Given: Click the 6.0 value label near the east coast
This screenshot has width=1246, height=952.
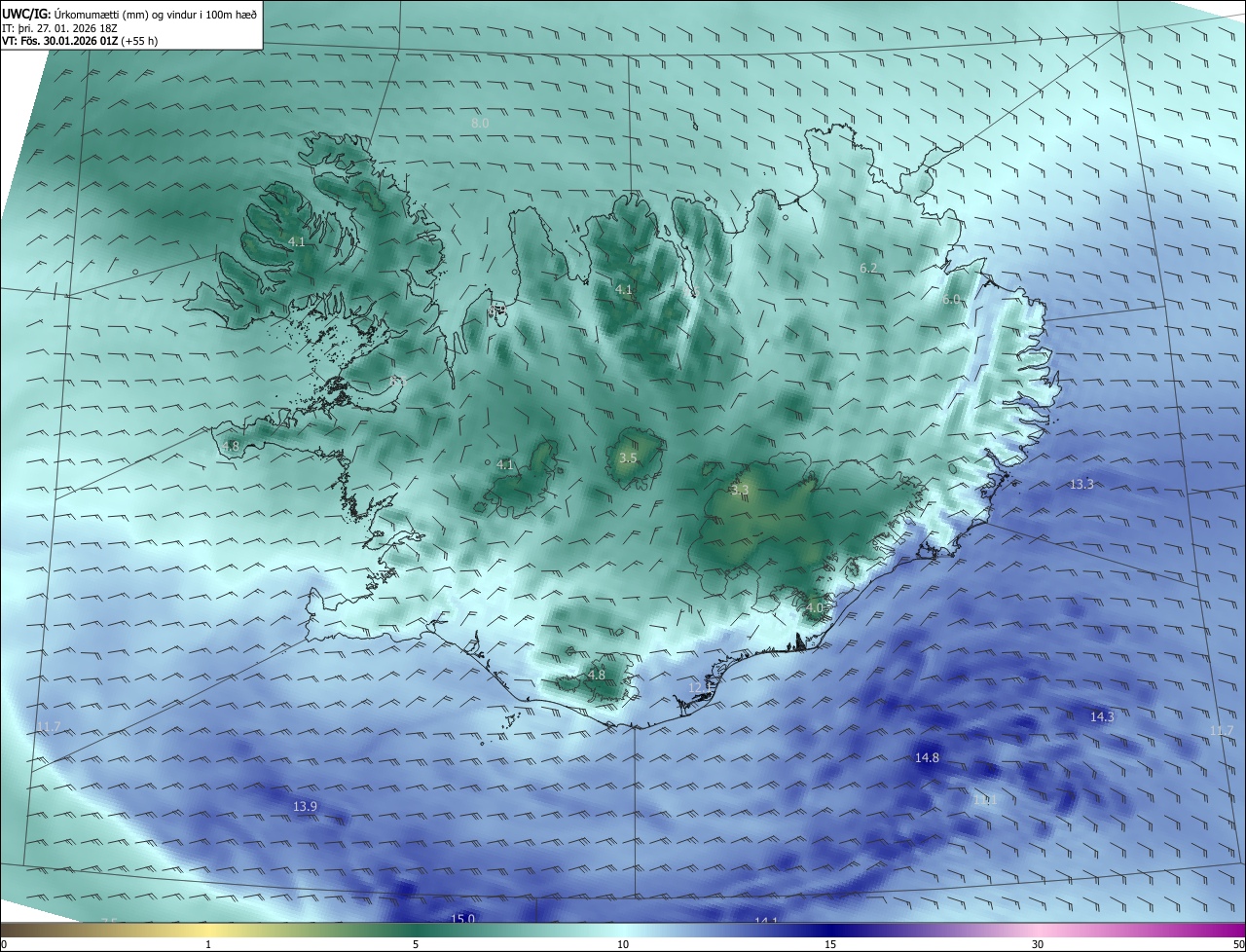Looking at the screenshot, I should (951, 300).
